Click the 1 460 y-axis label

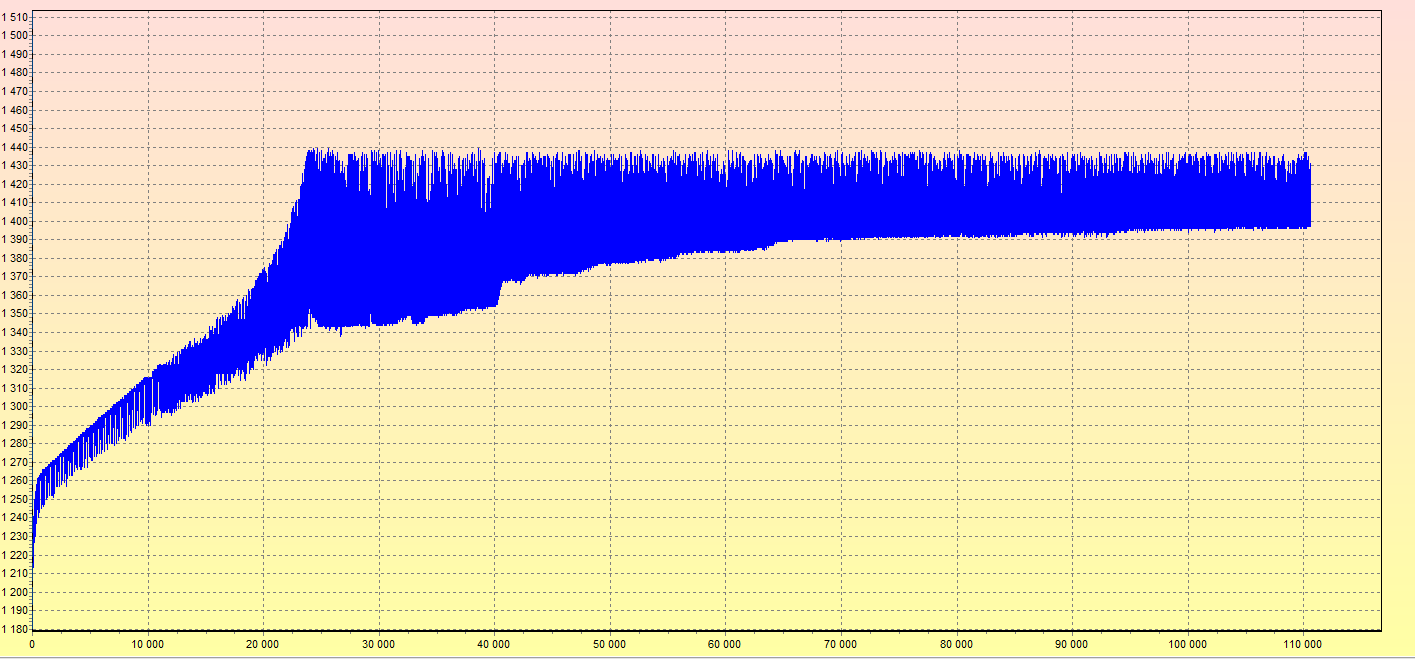pos(15,109)
